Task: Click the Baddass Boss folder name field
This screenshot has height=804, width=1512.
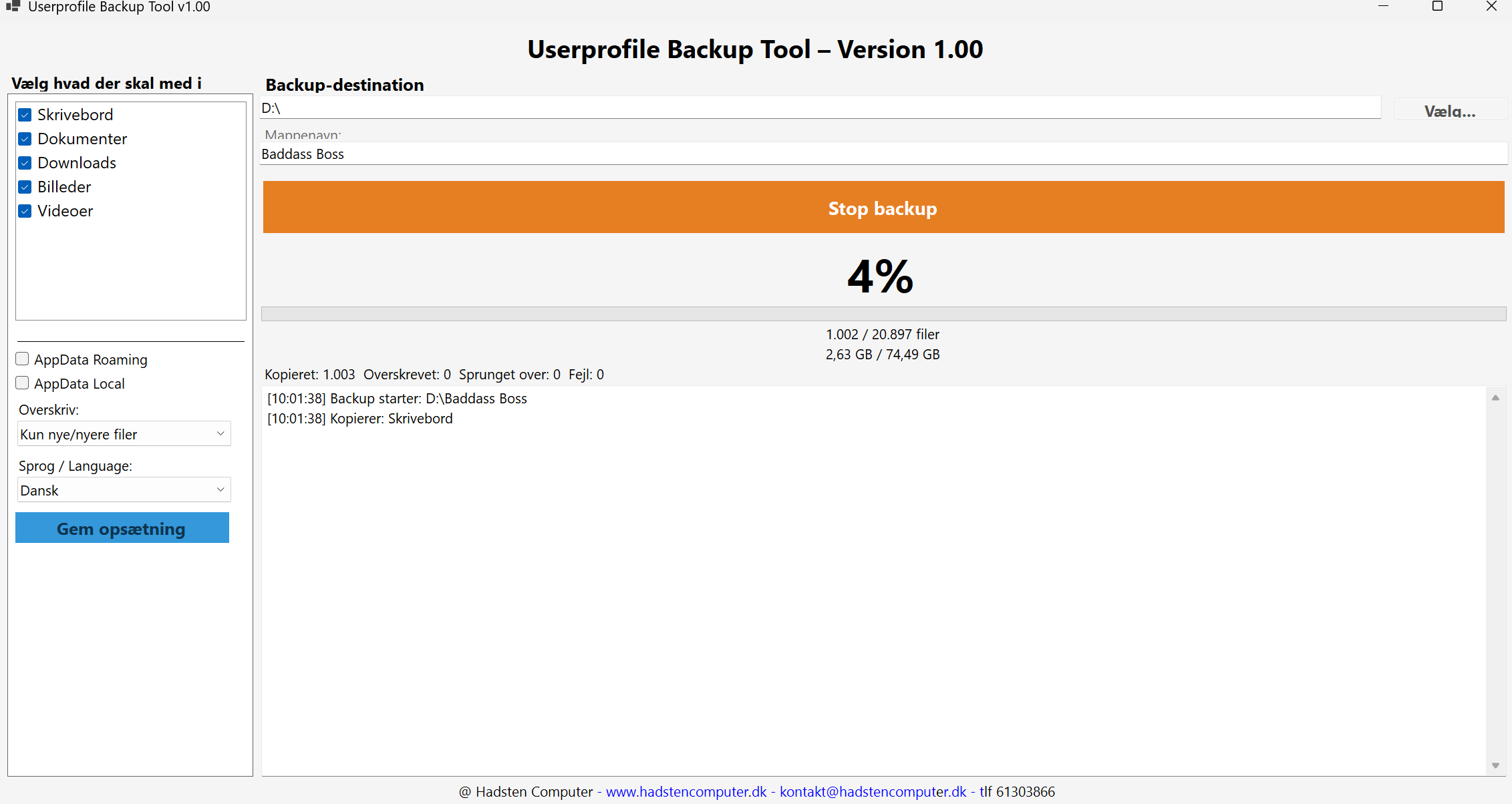Action: (x=883, y=154)
